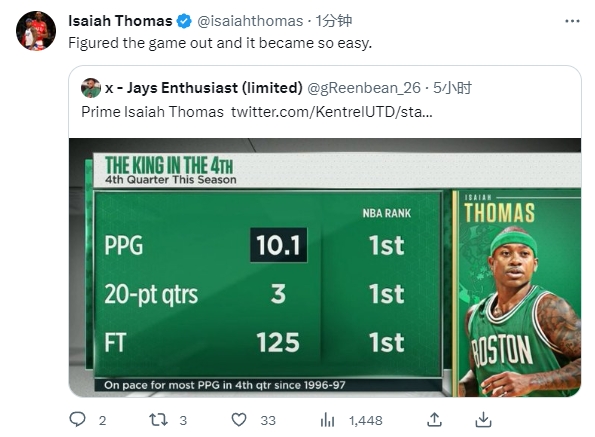Viewport: 595px width, 437px height.
Task: Open the twitter.com/KentrelUTD link
Action: 332,112
